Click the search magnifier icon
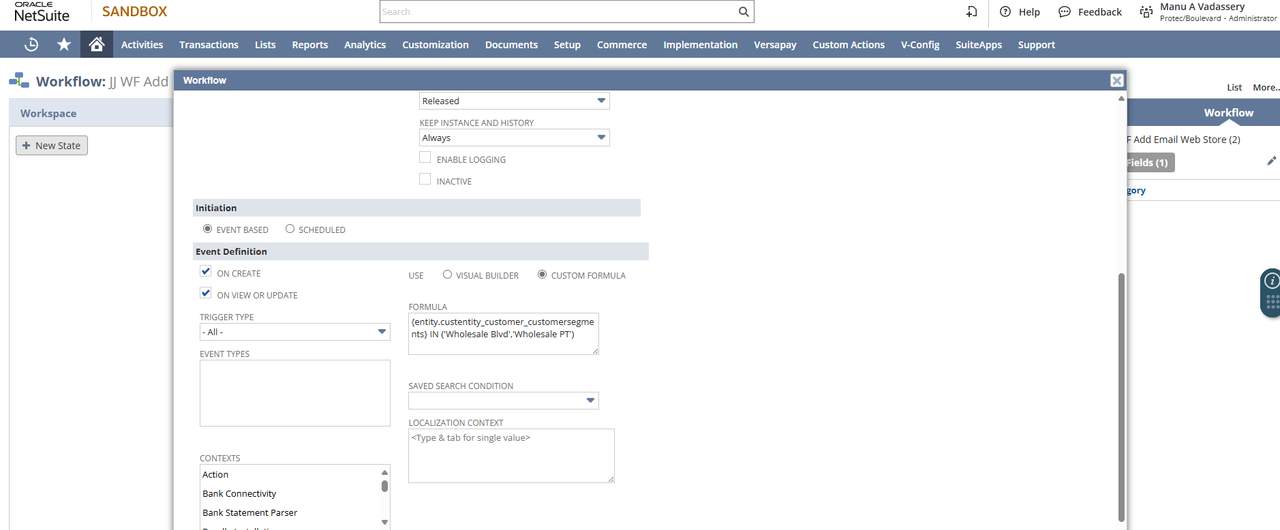Image resolution: width=1280 pixels, height=530 pixels. click(x=743, y=12)
